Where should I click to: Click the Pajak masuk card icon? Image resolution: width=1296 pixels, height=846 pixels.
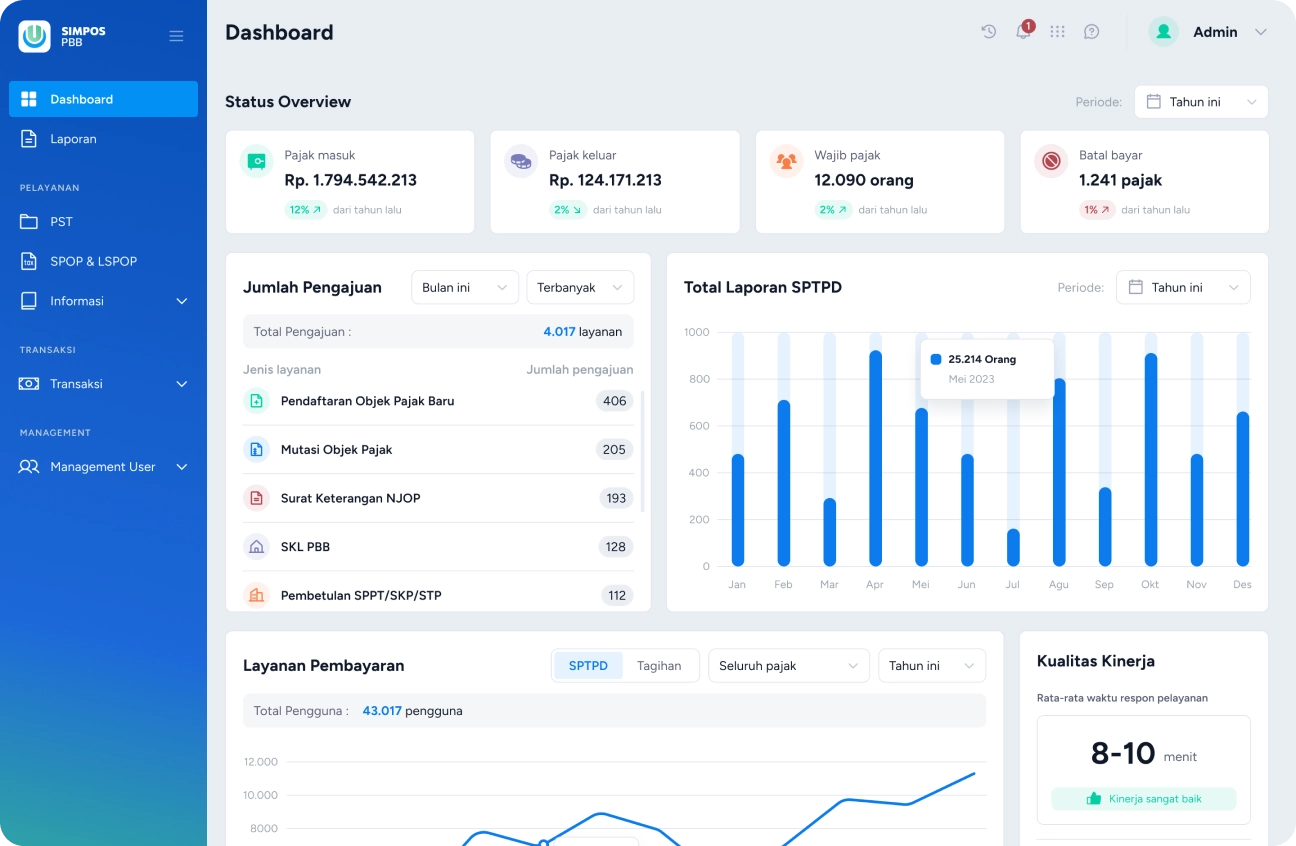[257, 161]
